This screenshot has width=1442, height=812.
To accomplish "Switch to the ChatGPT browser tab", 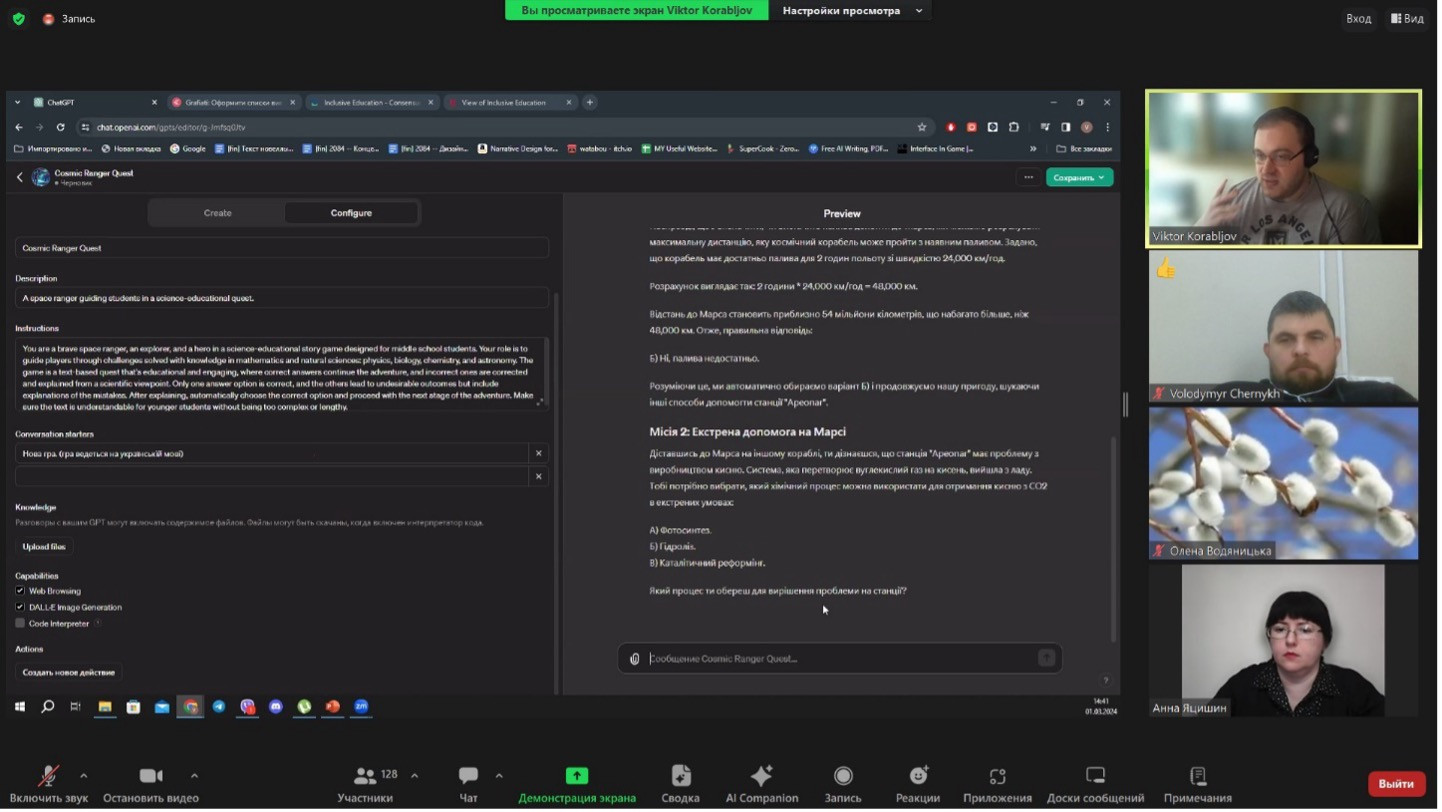I will pos(95,102).
